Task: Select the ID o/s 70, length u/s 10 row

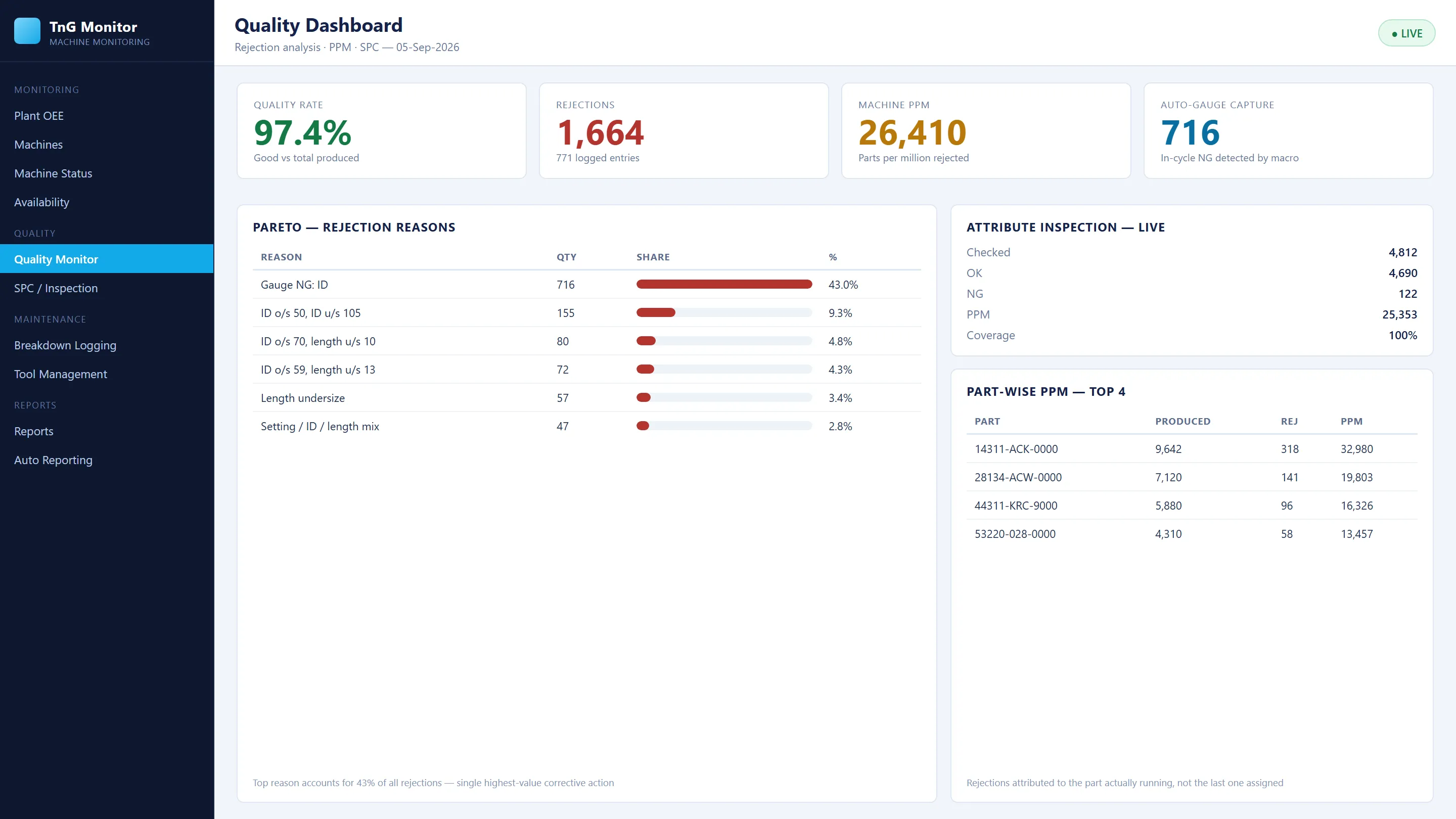Action: point(586,341)
